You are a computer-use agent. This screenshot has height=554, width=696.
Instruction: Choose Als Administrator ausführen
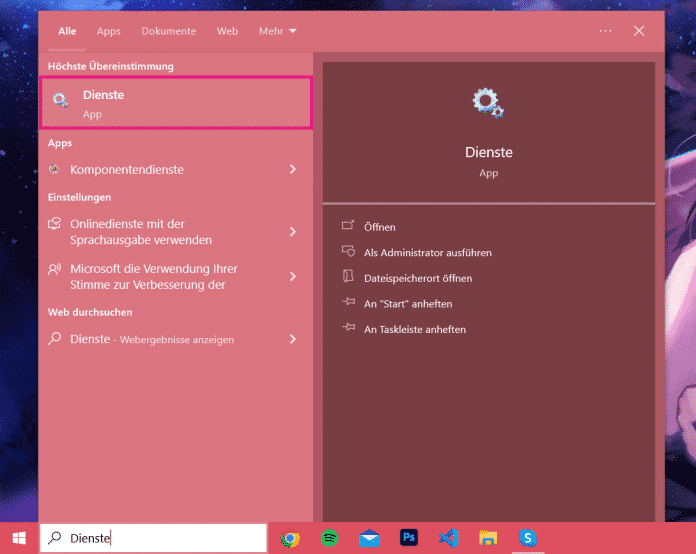click(427, 253)
